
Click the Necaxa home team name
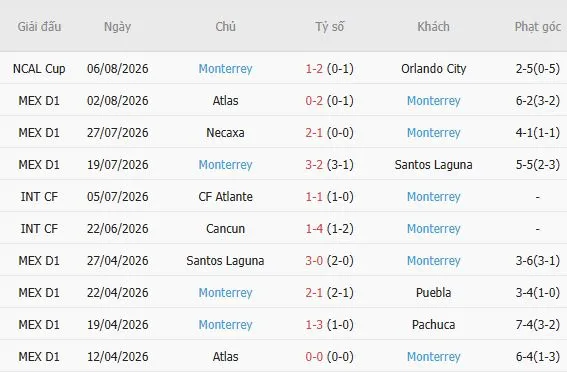(x=225, y=133)
